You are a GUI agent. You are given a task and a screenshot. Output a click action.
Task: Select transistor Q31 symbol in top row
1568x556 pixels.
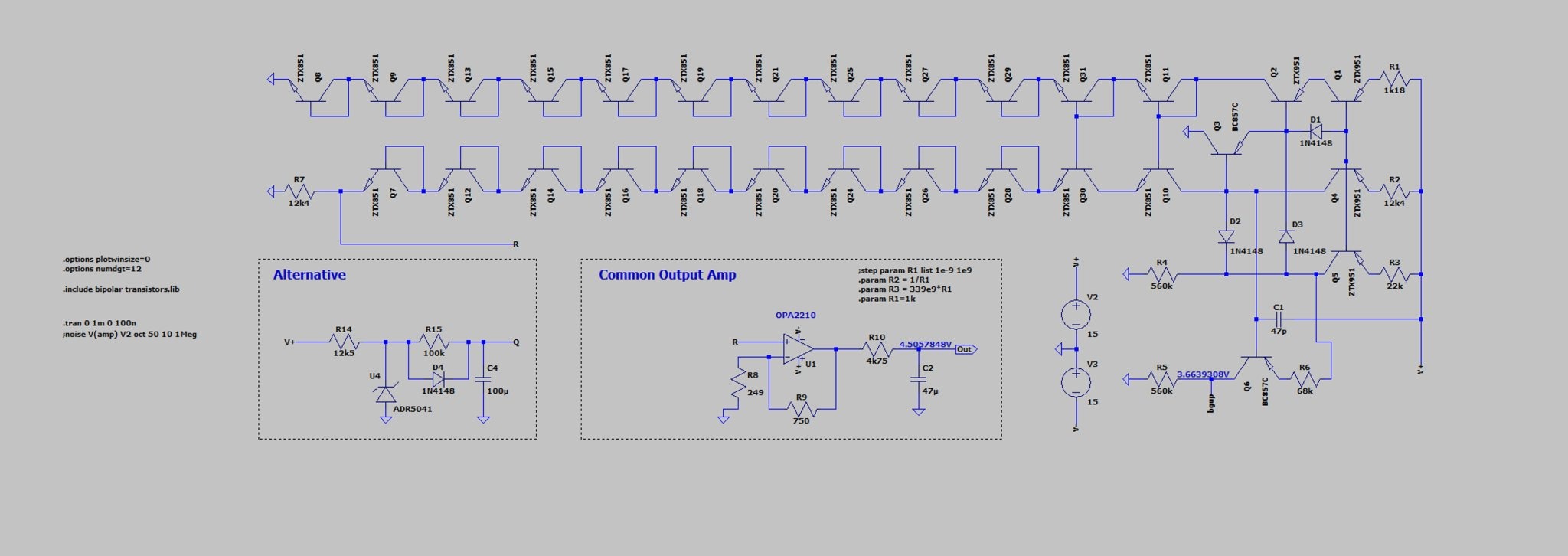pos(1076,90)
